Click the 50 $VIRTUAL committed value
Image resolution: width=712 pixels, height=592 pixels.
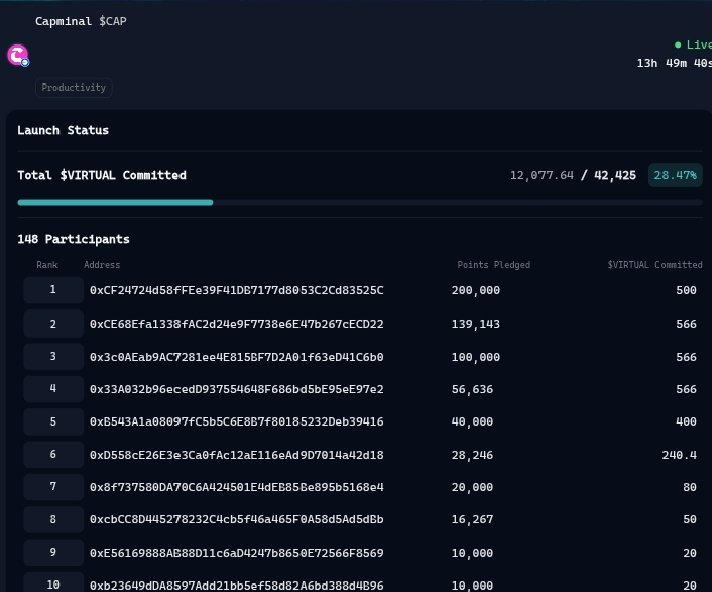(x=690, y=519)
